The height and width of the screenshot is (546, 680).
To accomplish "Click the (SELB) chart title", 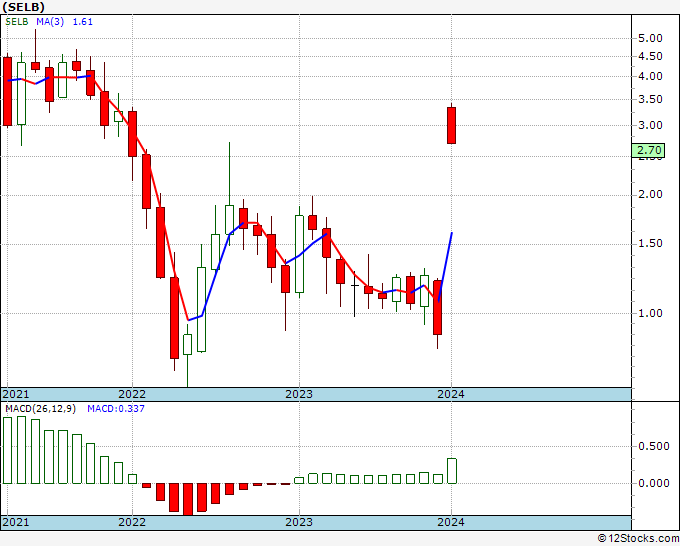I will click(24, 7).
